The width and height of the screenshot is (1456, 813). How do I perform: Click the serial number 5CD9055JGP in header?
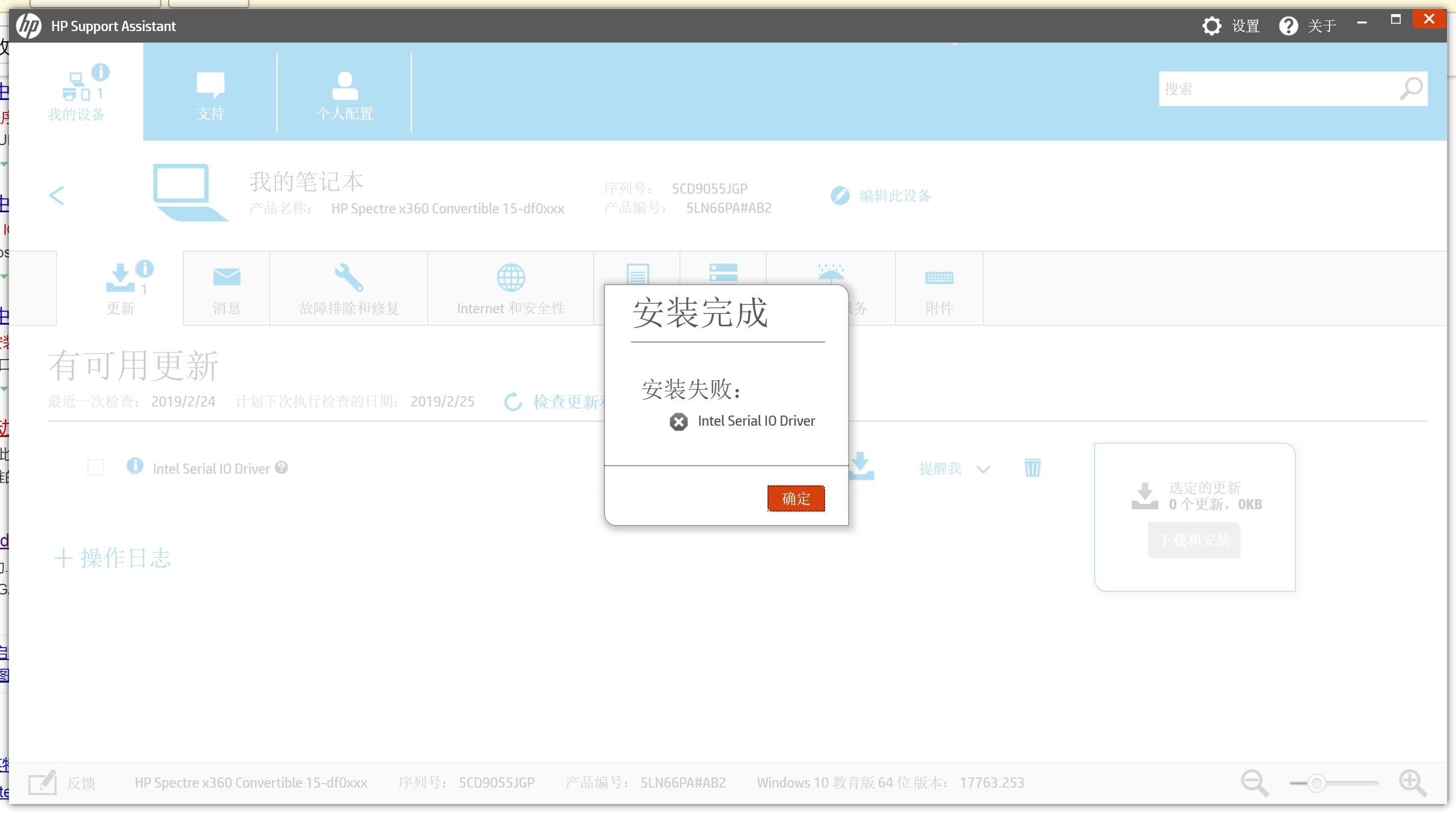pos(709,188)
